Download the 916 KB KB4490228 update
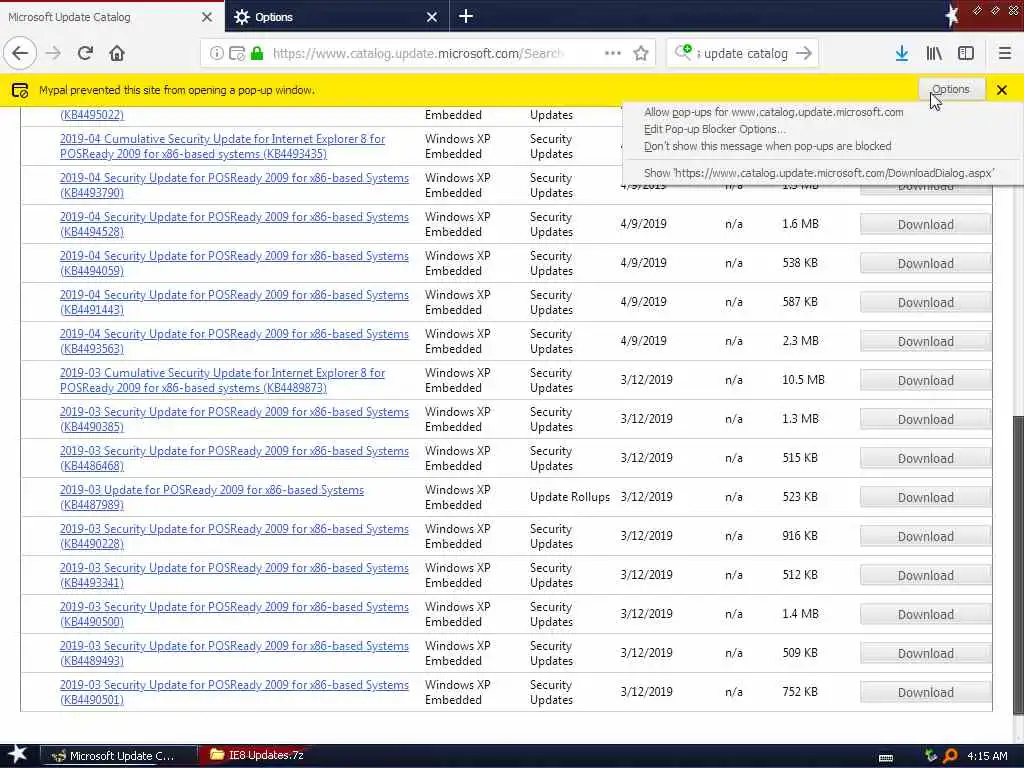The width and height of the screenshot is (1024, 768). pos(925,536)
